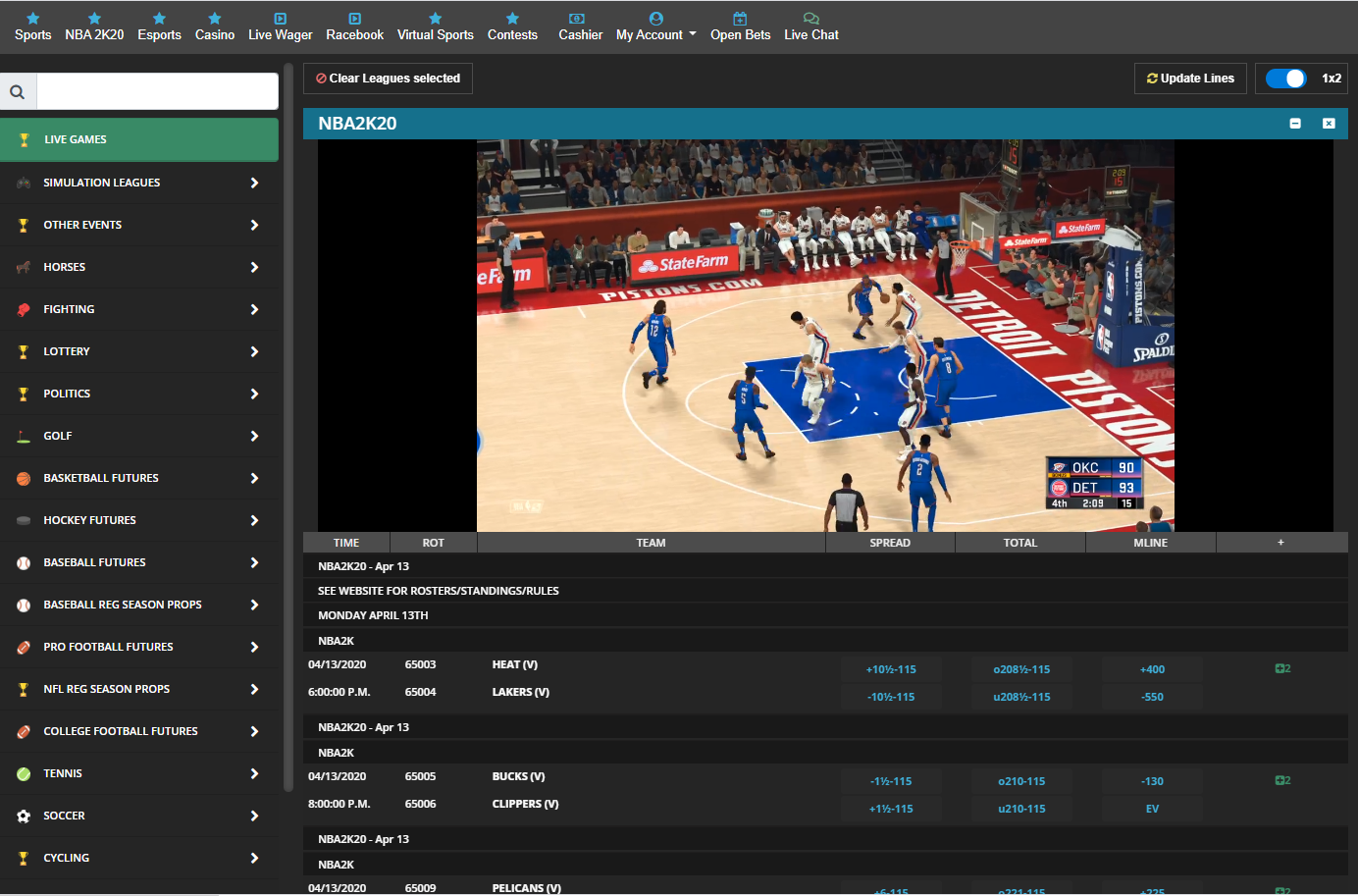Click the Tennis ball icon
This screenshot has height=896, width=1358.
coord(24,773)
